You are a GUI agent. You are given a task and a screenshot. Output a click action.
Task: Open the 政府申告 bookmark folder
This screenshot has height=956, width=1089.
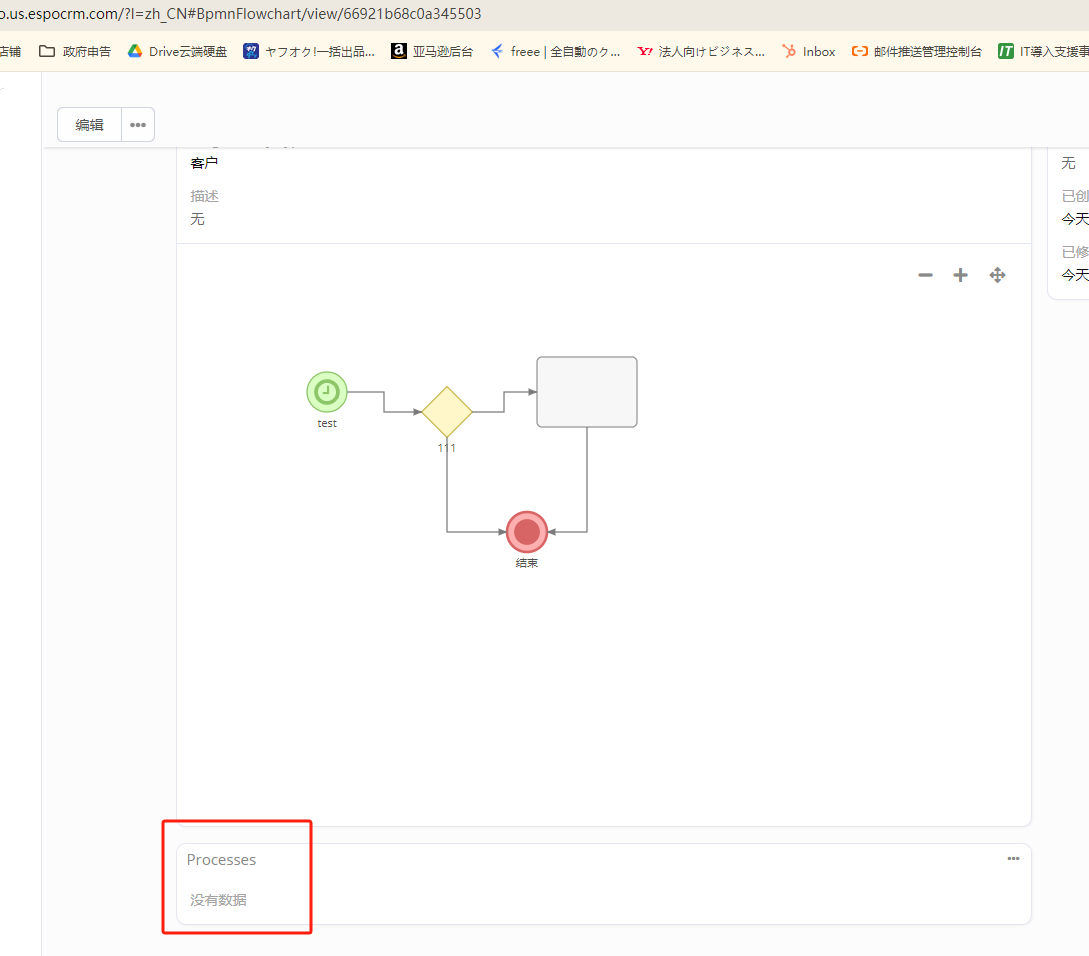click(x=75, y=51)
